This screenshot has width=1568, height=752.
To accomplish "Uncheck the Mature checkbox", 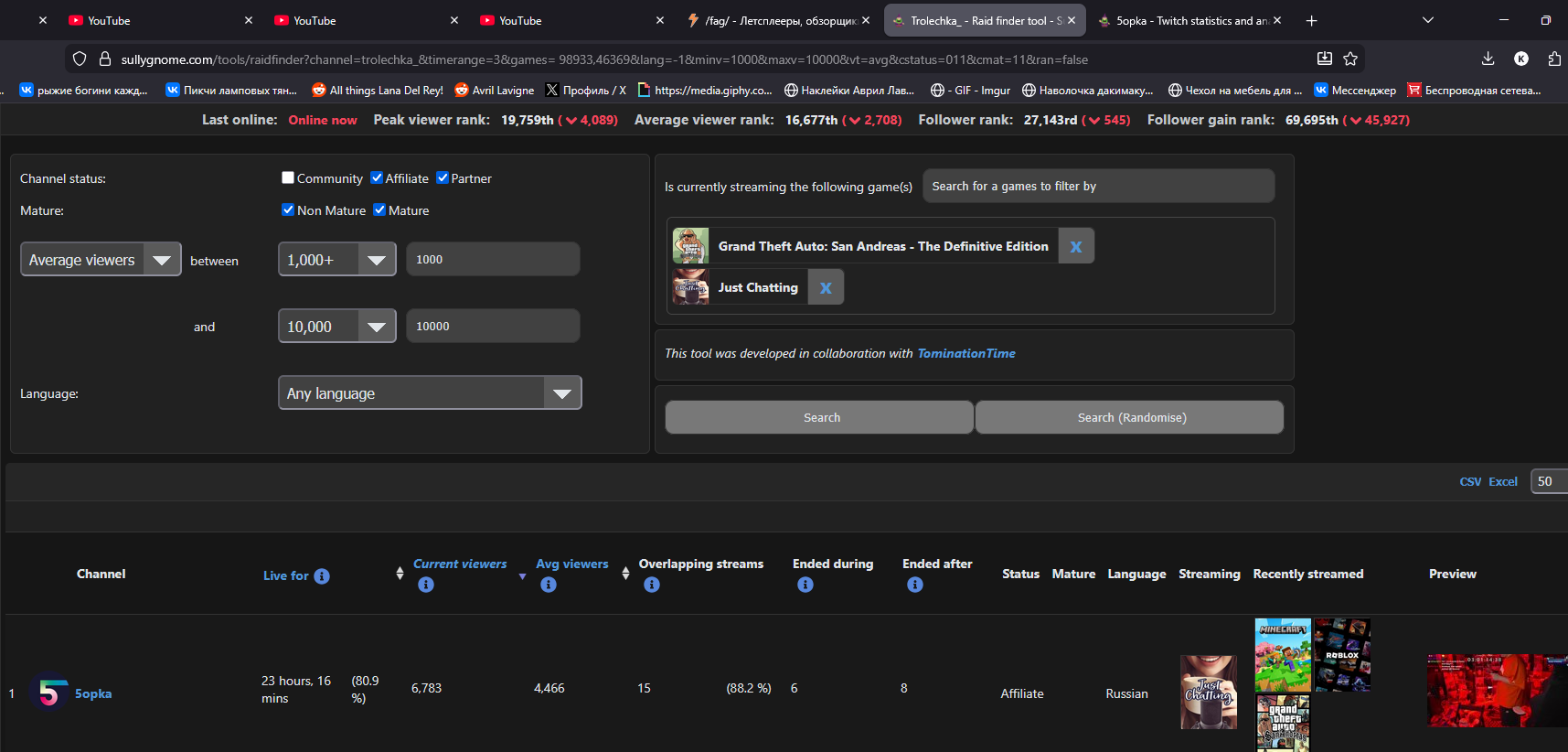I will (x=379, y=209).
